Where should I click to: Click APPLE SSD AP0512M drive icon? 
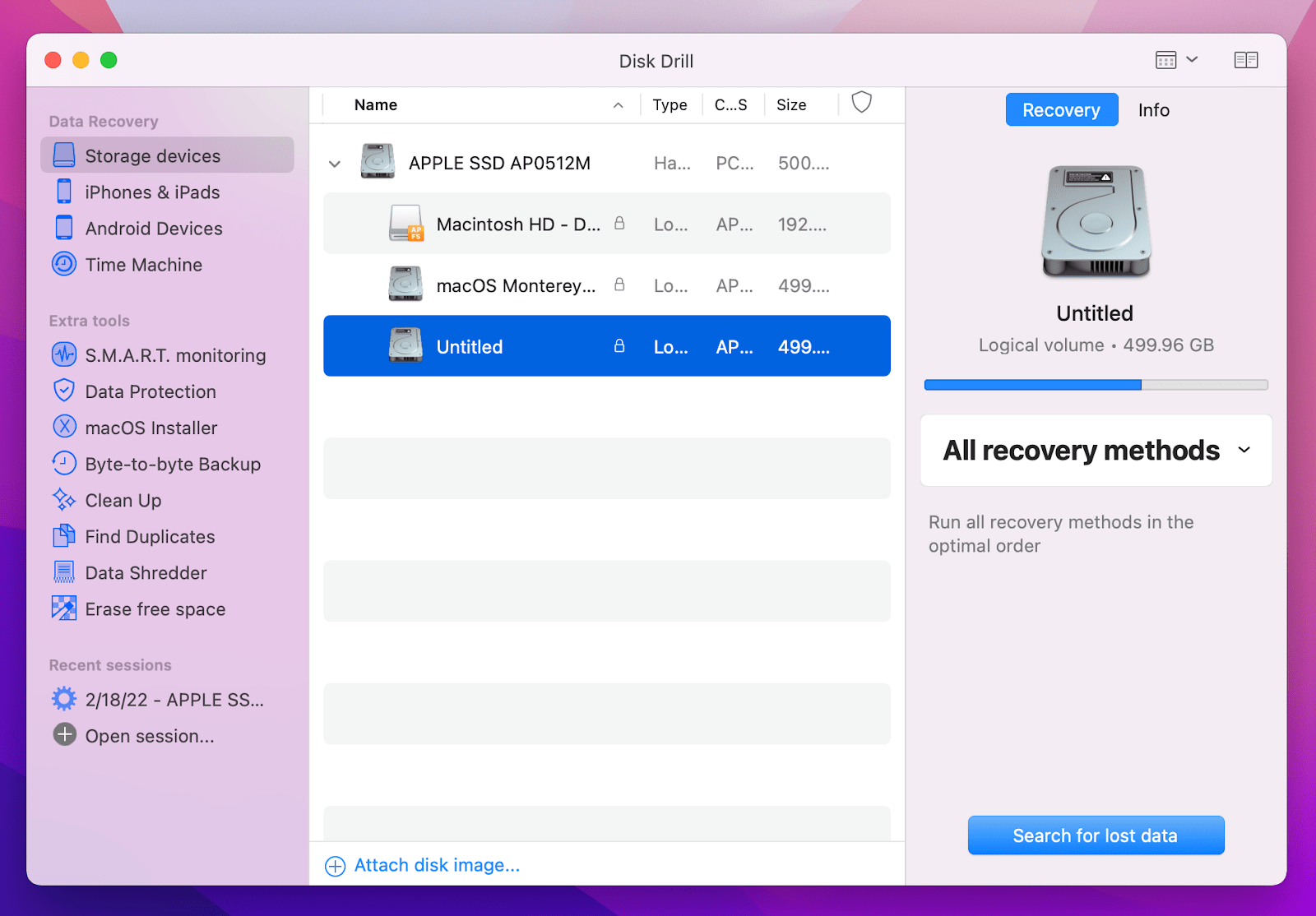[378, 161]
